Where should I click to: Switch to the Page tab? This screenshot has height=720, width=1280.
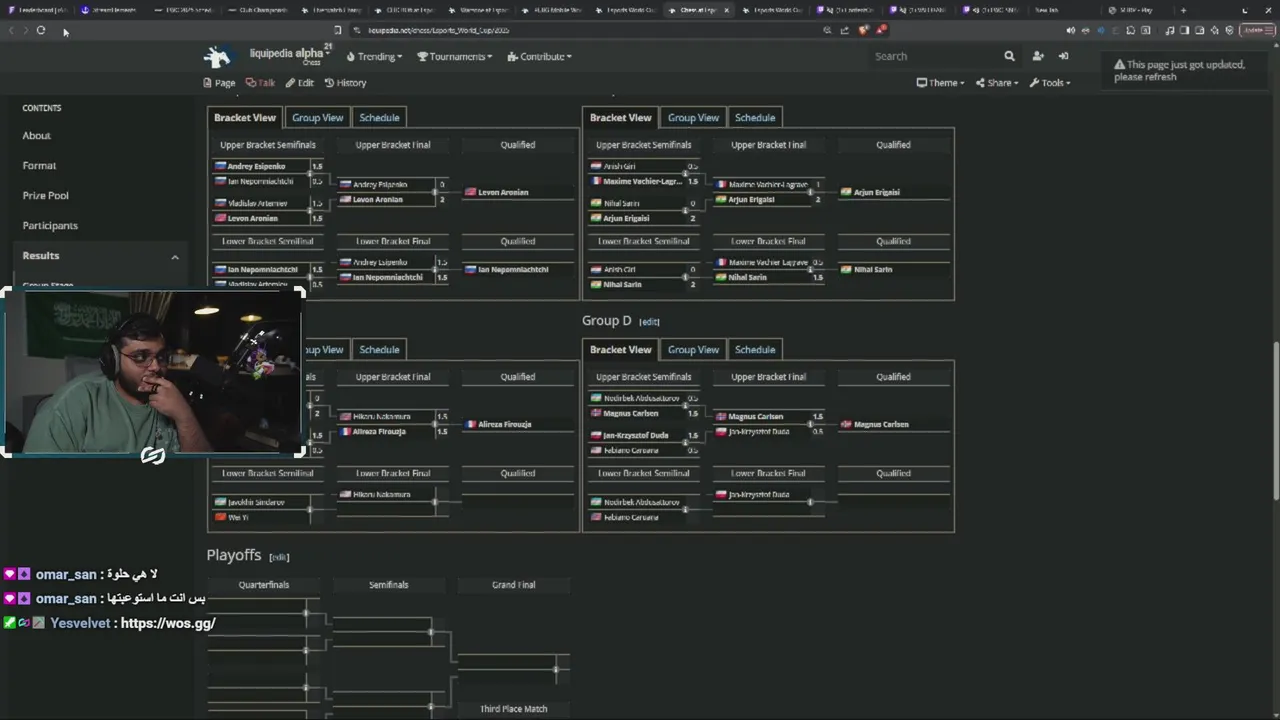pyautogui.click(x=219, y=83)
